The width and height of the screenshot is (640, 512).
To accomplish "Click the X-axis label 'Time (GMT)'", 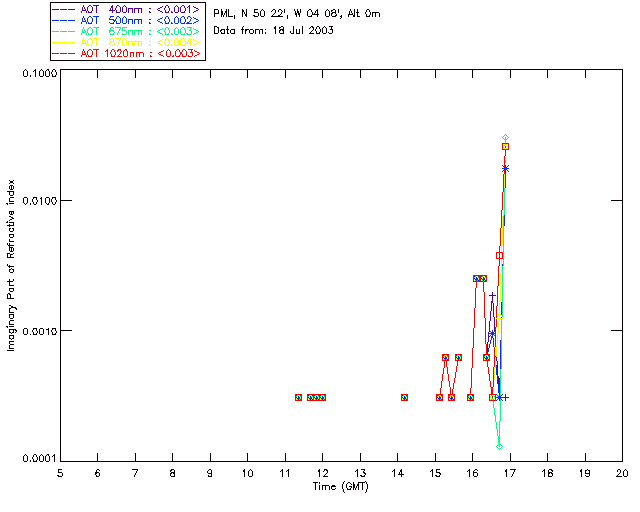I will tap(340, 487).
